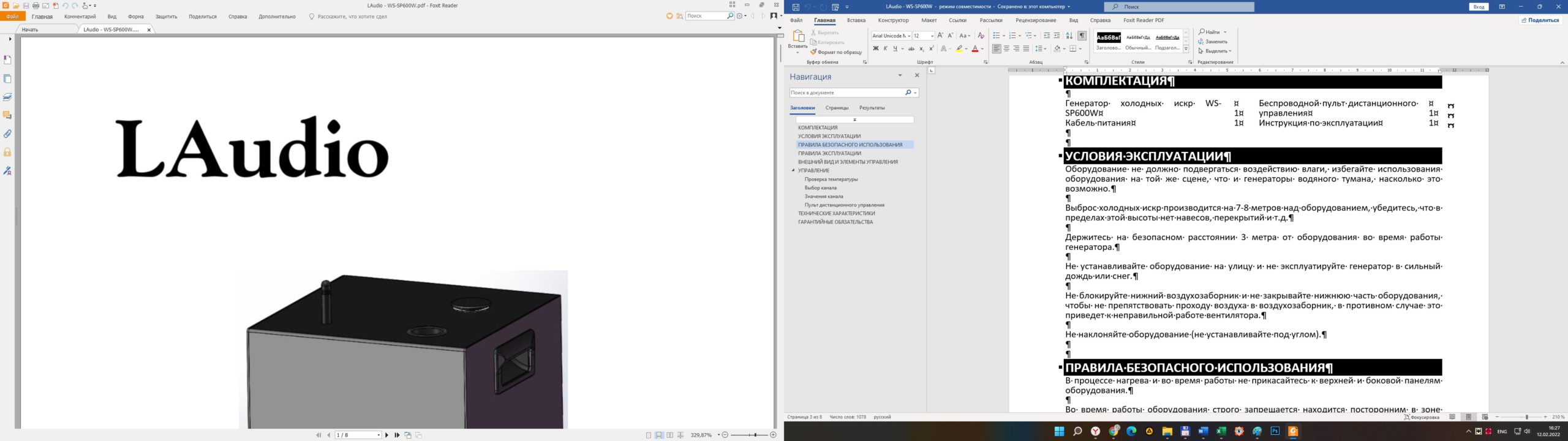The image size is (1568, 441).
Task: Toggle bold (Ж) formatting in Word
Action: pos(875,48)
